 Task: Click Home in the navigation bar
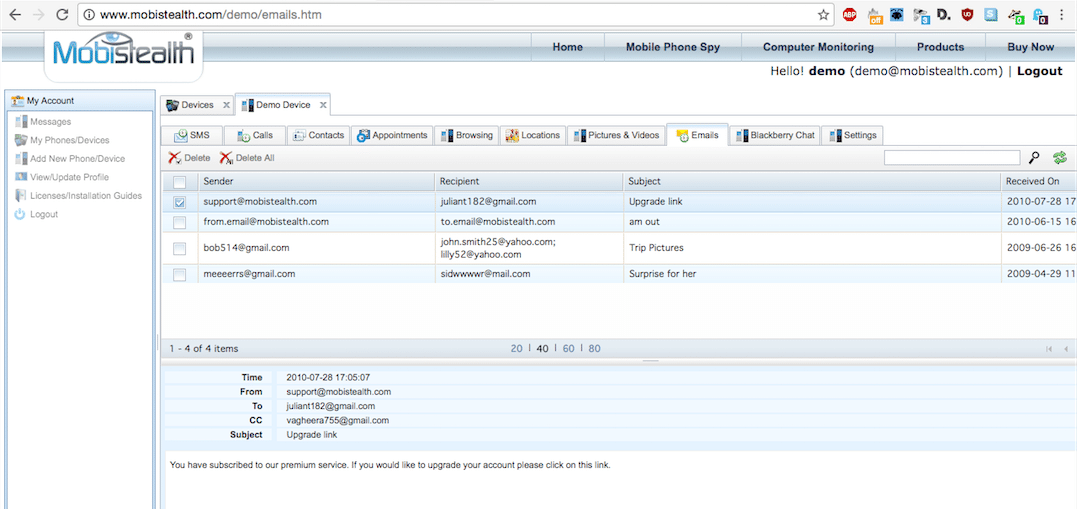[x=567, y=47]
